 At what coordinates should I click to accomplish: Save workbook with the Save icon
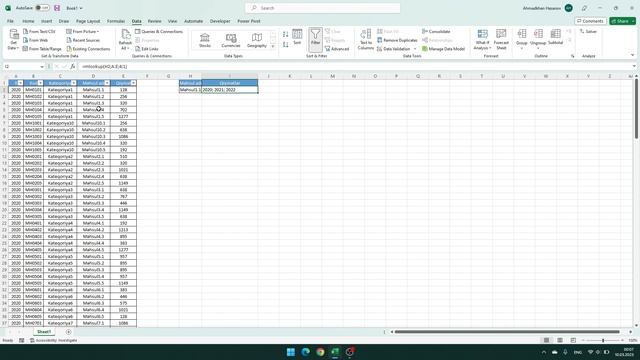click(57, 8)
